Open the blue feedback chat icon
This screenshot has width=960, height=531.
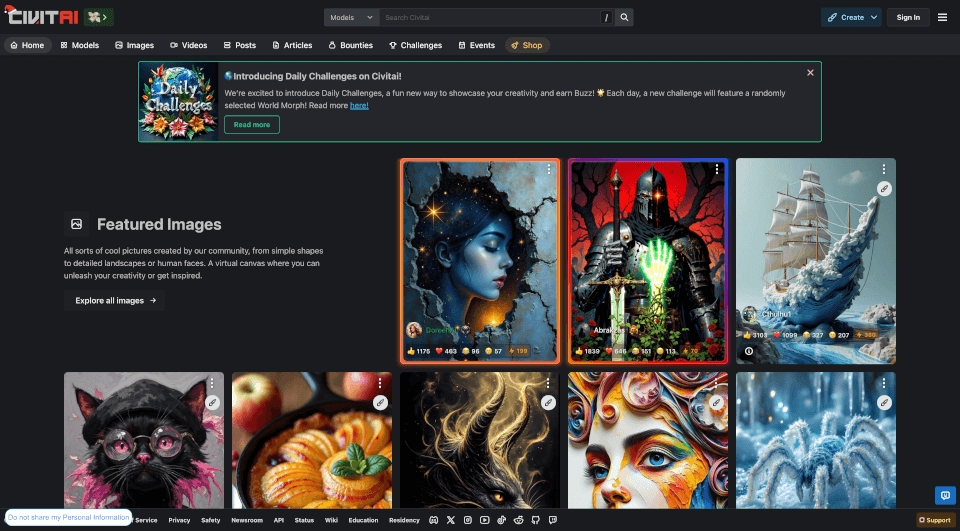(x=945, y=495)
